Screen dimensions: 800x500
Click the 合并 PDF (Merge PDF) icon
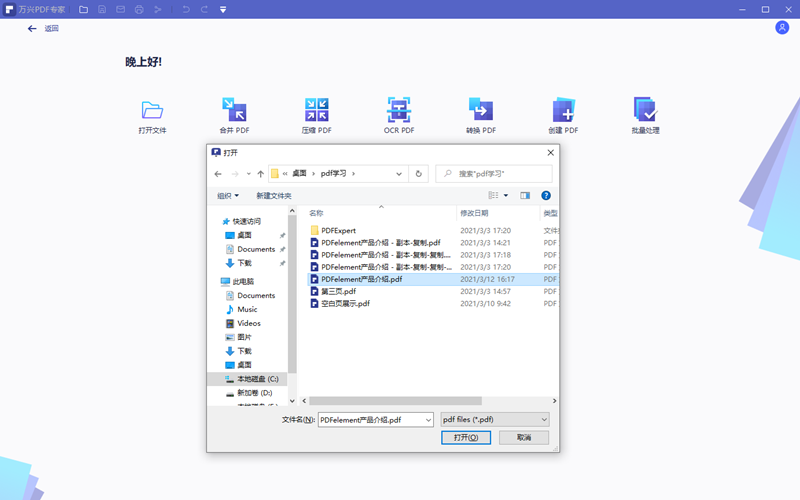click(x=234, y=110)
